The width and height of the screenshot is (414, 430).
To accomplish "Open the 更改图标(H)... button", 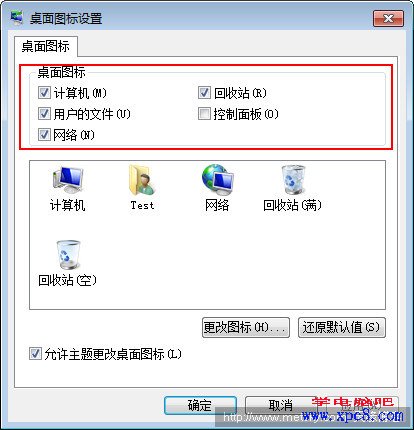I will pos(246,327).
